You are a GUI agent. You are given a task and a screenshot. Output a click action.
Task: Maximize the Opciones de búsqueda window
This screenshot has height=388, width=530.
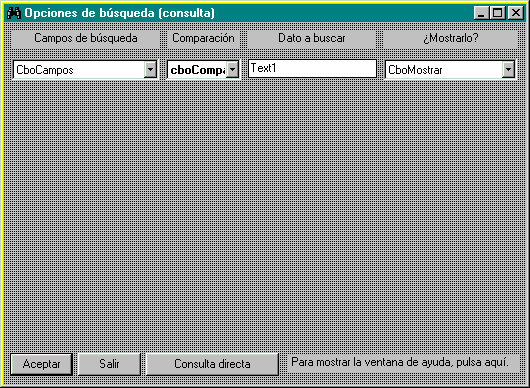498,13
